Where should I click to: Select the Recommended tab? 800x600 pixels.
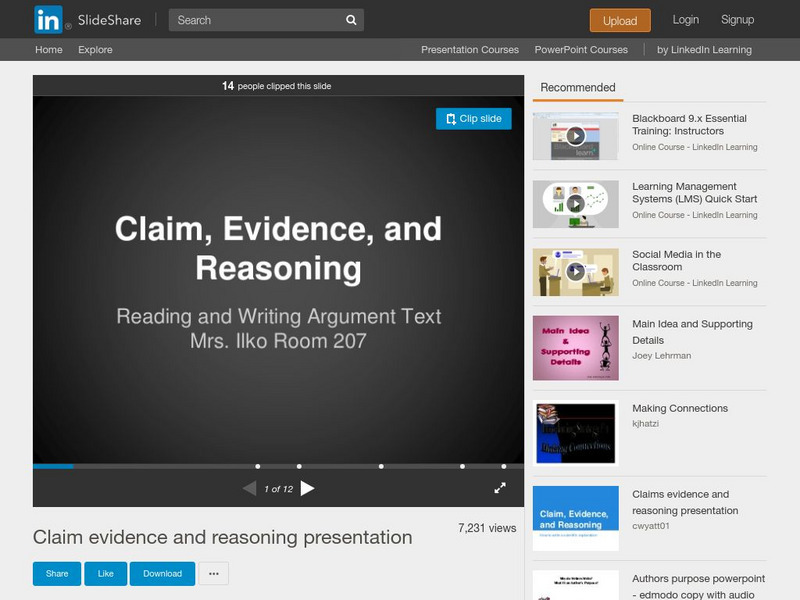click(x=578, y=88)
